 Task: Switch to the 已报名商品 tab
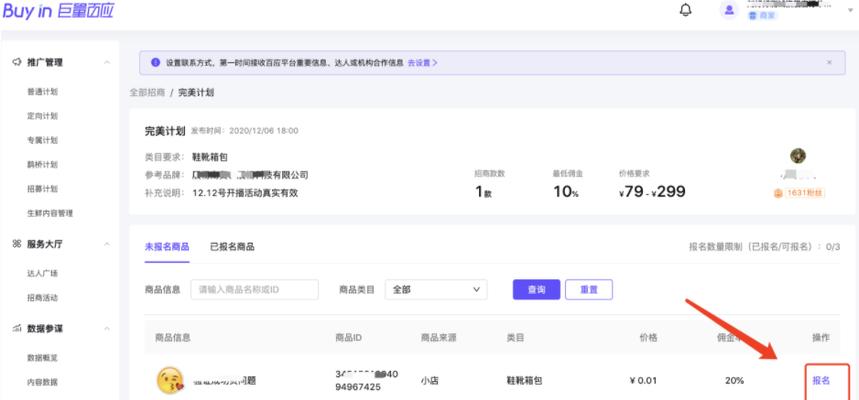[x=232, y=247]
